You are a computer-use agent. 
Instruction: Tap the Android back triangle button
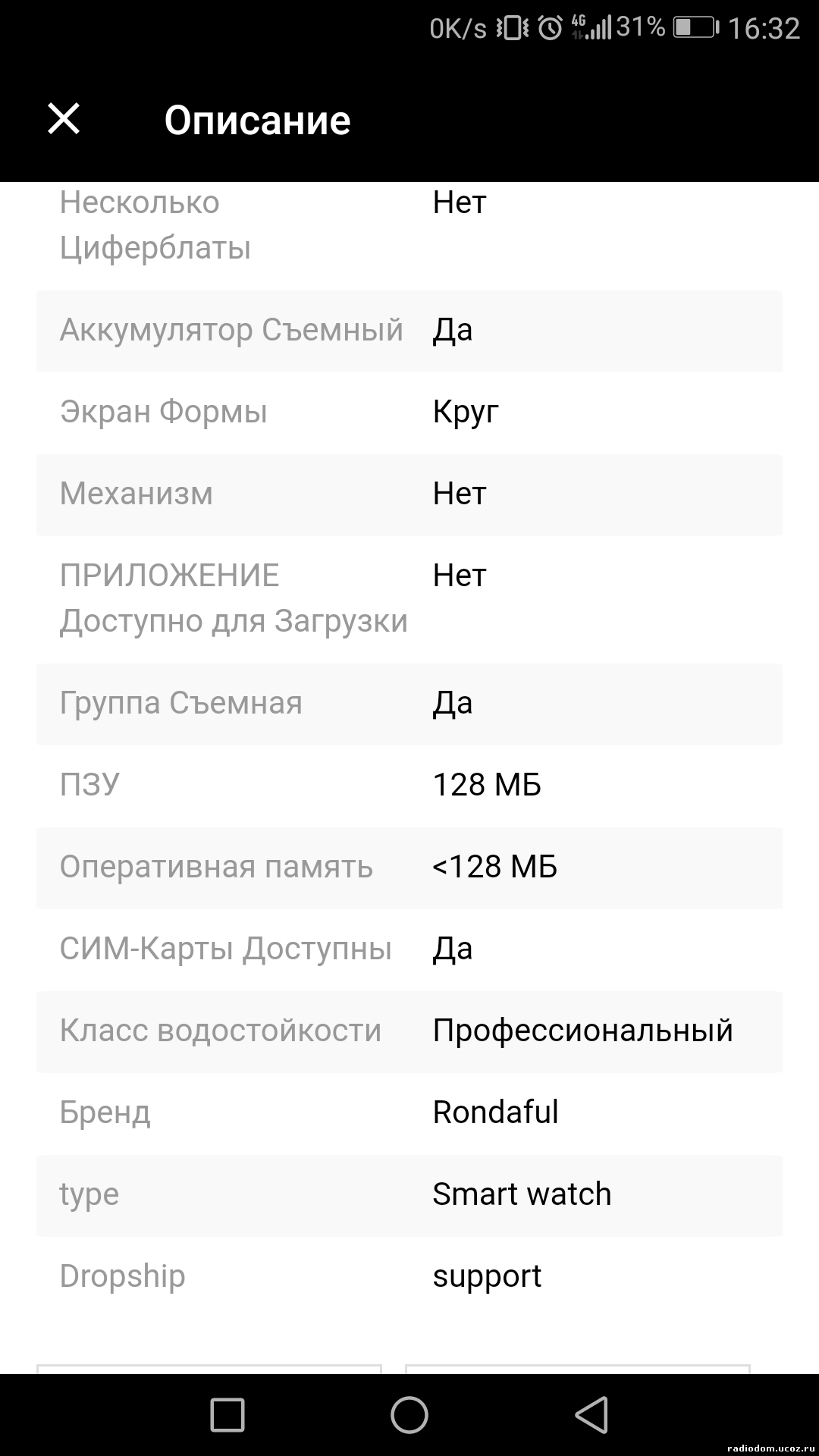[592, 1415]
